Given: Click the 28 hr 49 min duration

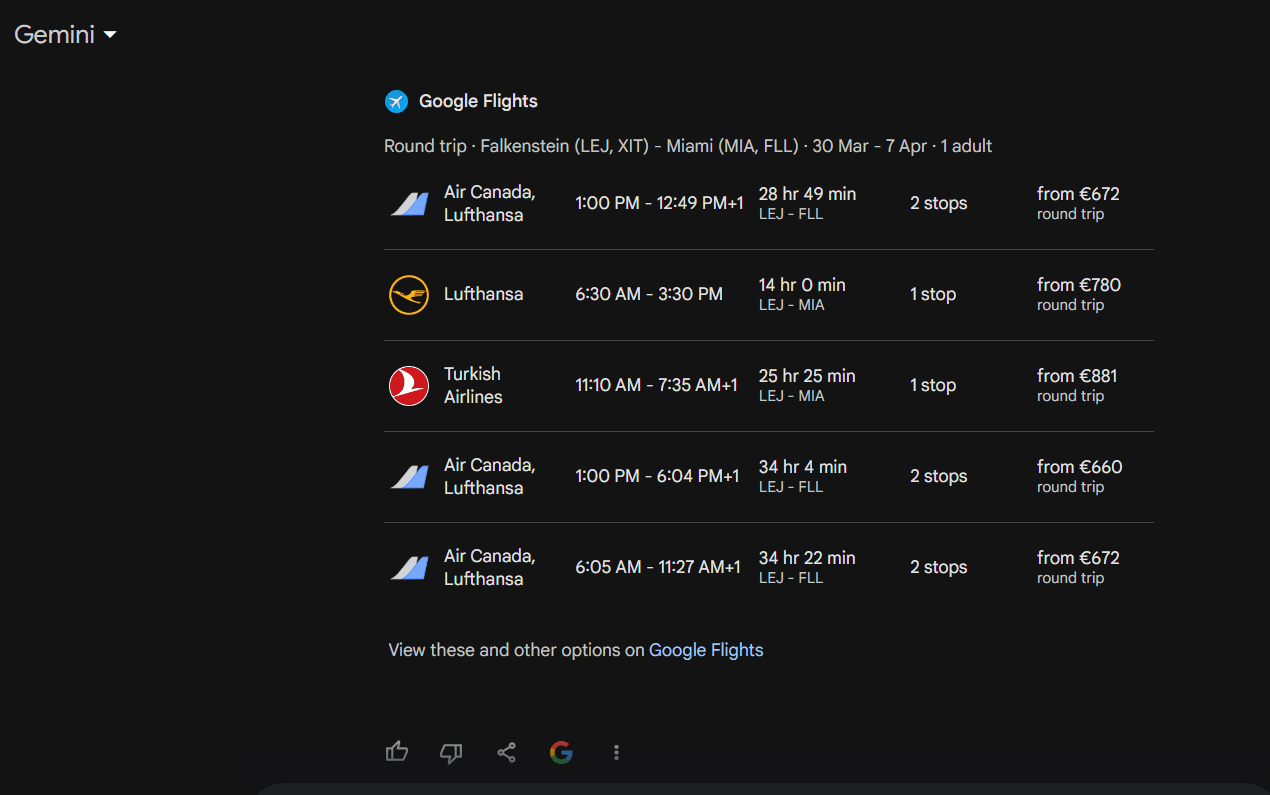Looking at the screenshot, I should coord(807,194).
